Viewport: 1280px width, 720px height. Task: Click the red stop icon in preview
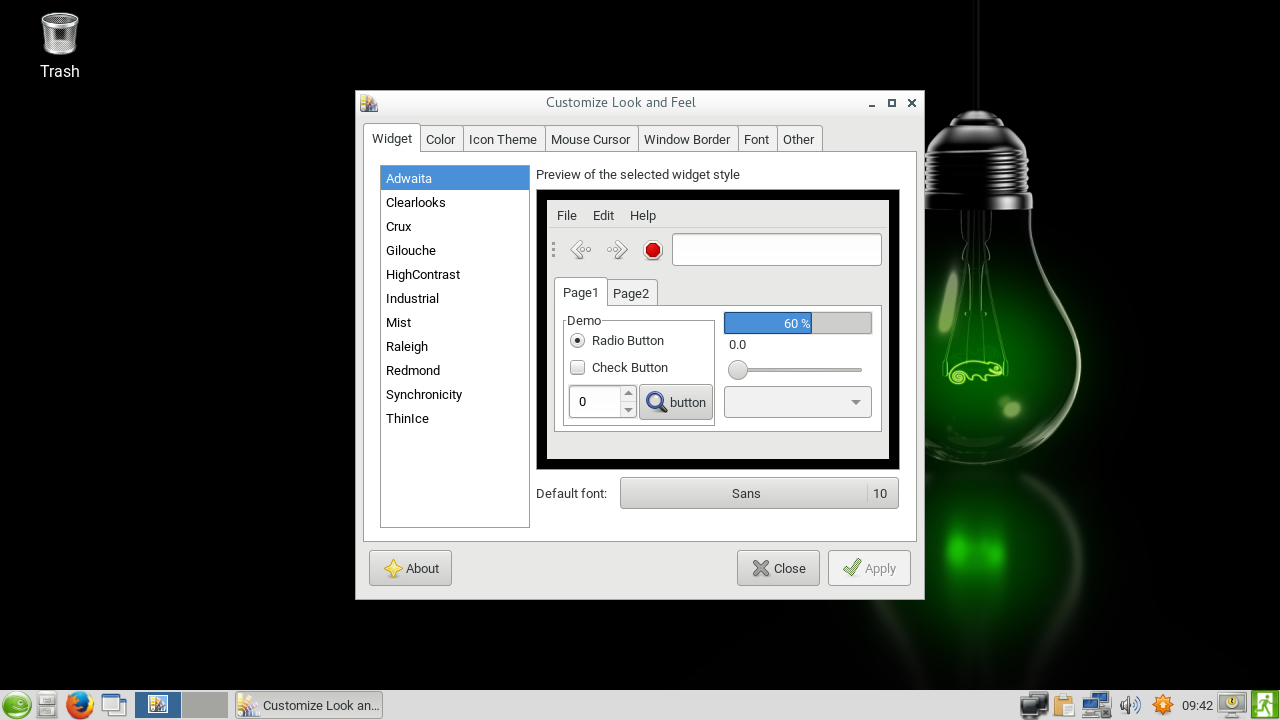[653, 250]
